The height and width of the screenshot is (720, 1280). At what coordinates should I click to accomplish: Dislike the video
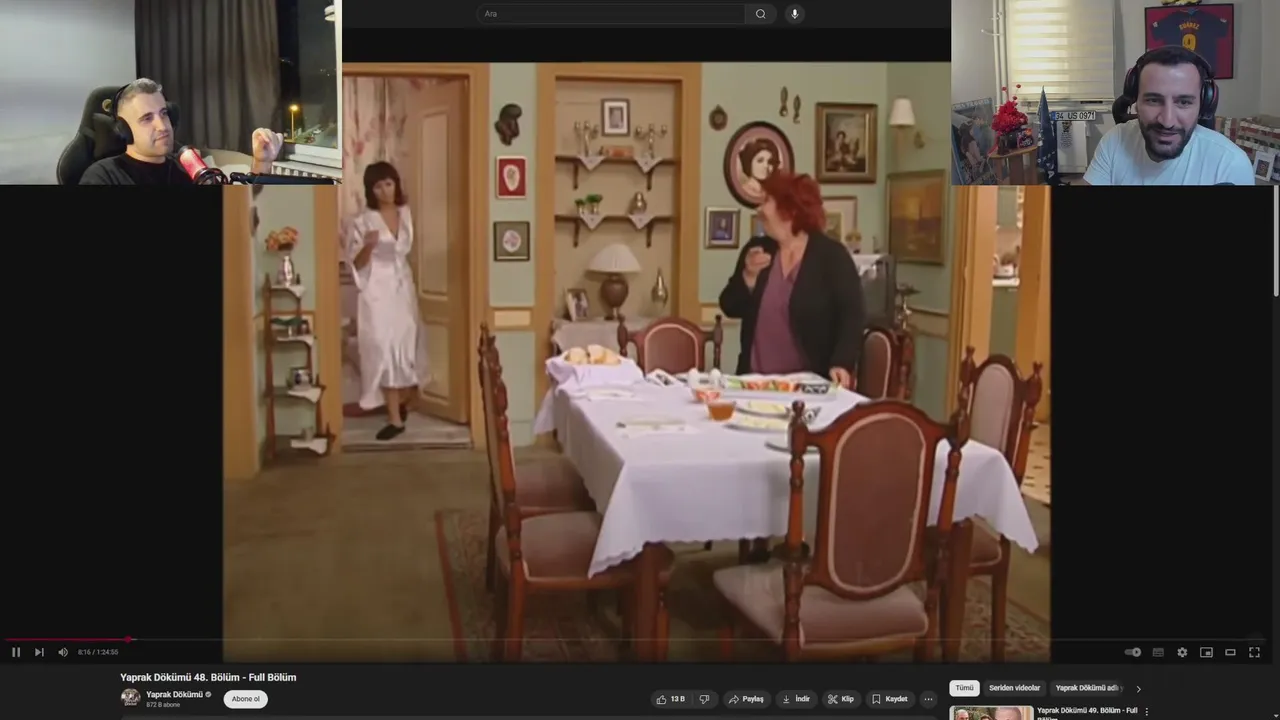click(x=704, y=699)
